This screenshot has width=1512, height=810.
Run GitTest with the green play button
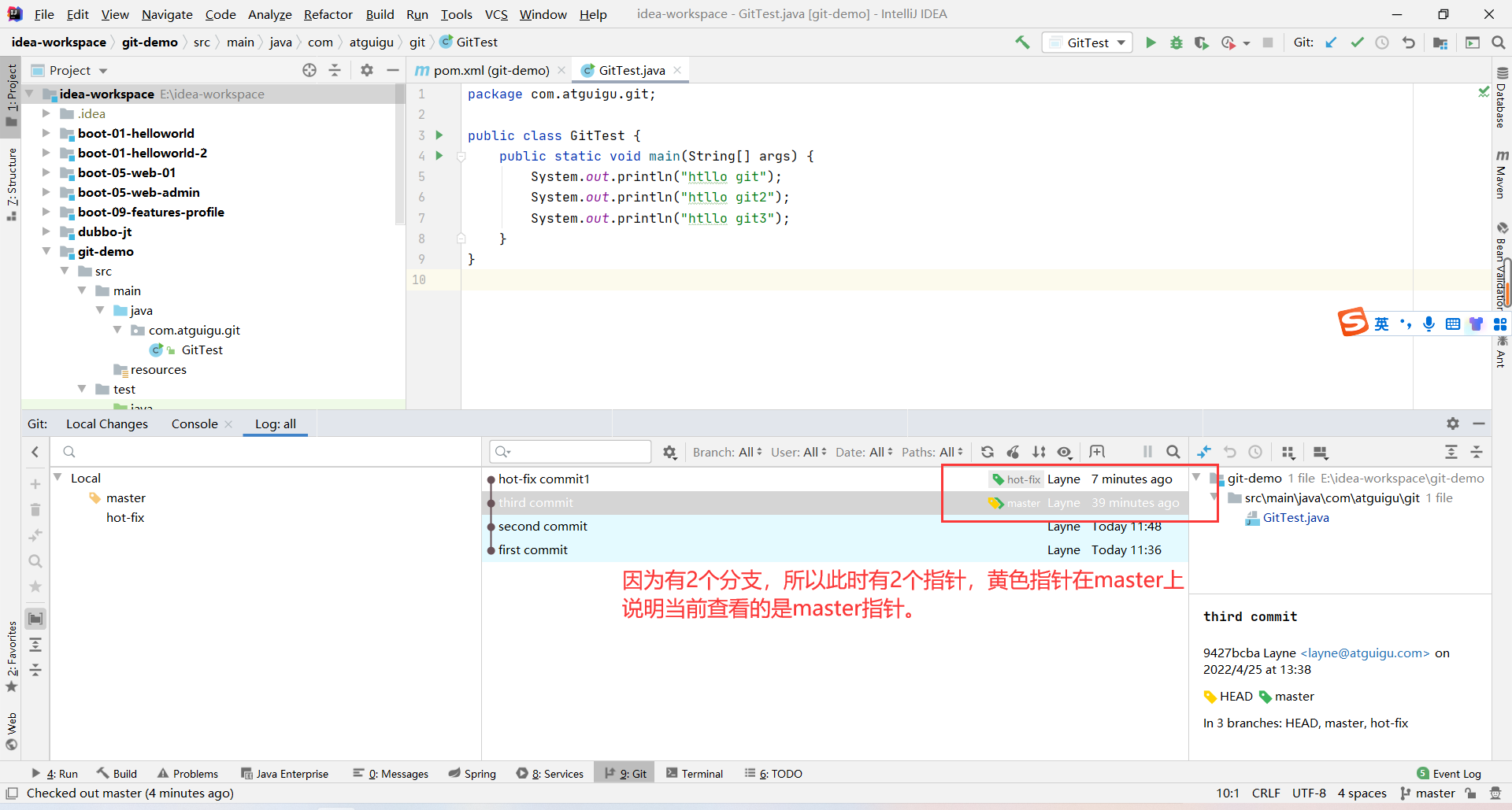1151,43
